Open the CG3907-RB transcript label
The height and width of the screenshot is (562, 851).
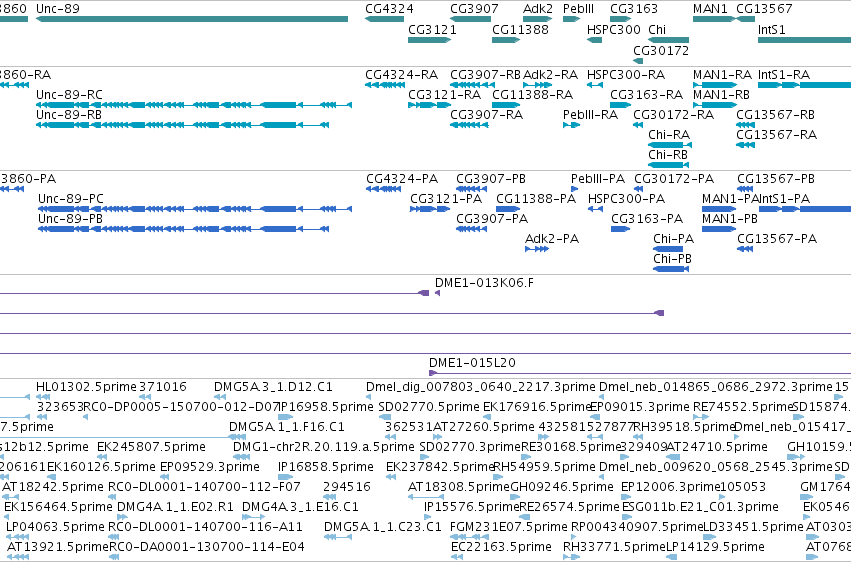click(x=485, y=74)
